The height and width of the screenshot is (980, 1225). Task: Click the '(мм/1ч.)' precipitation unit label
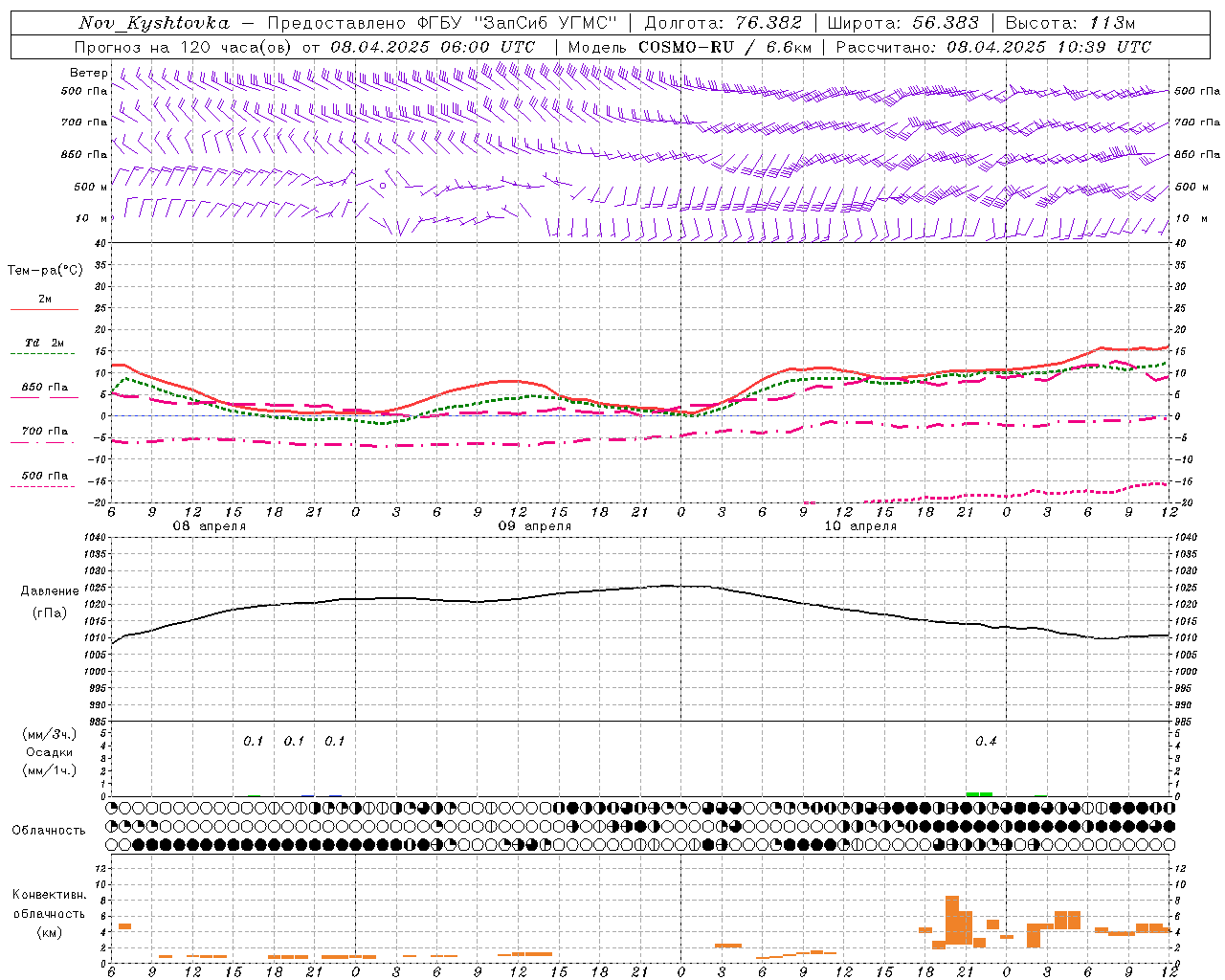point(49,770)
